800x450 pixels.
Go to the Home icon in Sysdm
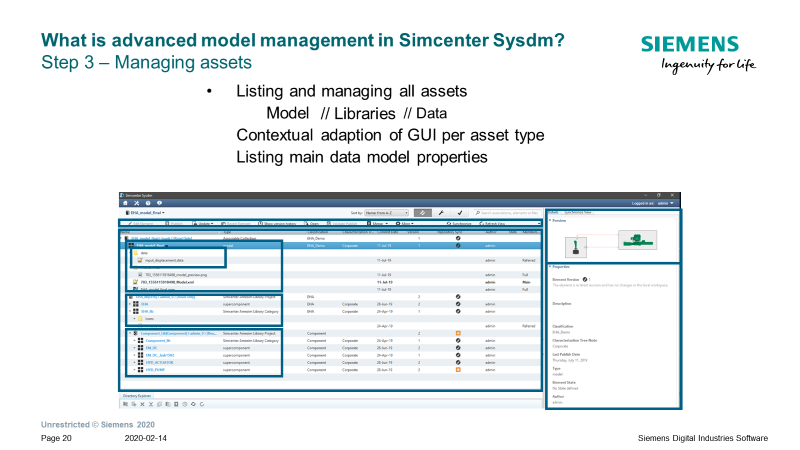pyautogui.click(x=125, y=203)
